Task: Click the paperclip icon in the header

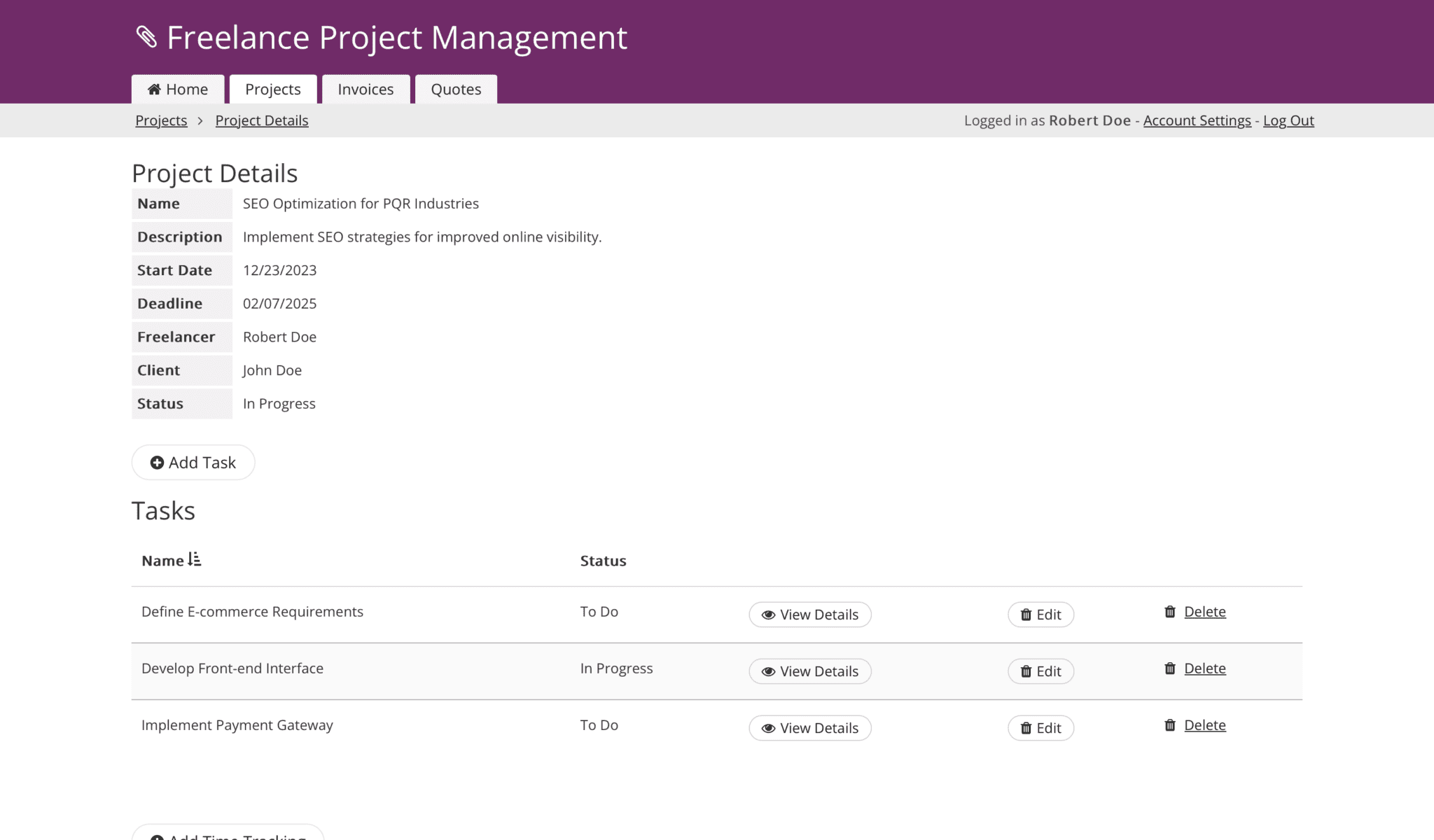Action: tap(146, 38)
